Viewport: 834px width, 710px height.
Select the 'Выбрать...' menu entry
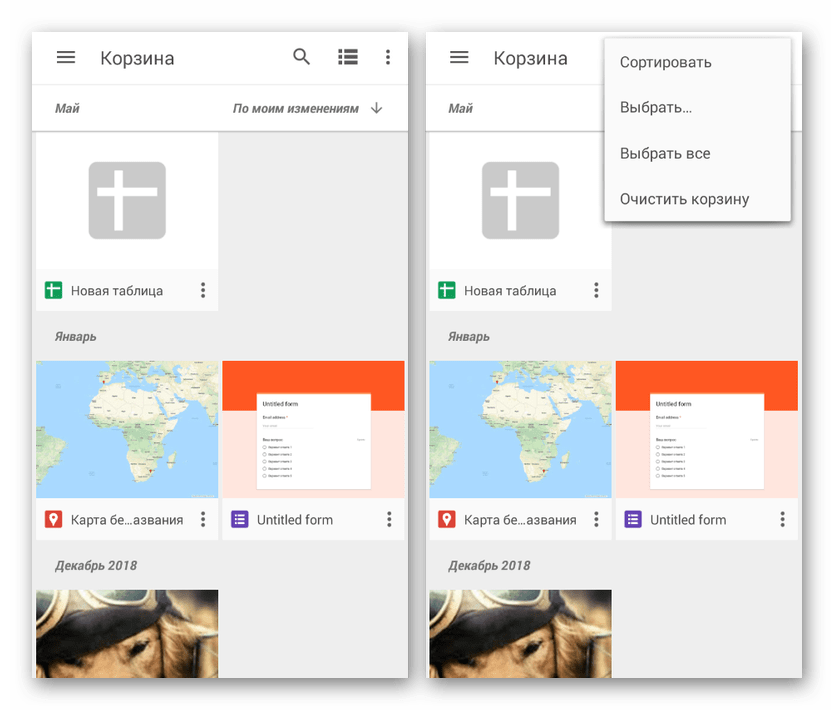tap(655, 107)
